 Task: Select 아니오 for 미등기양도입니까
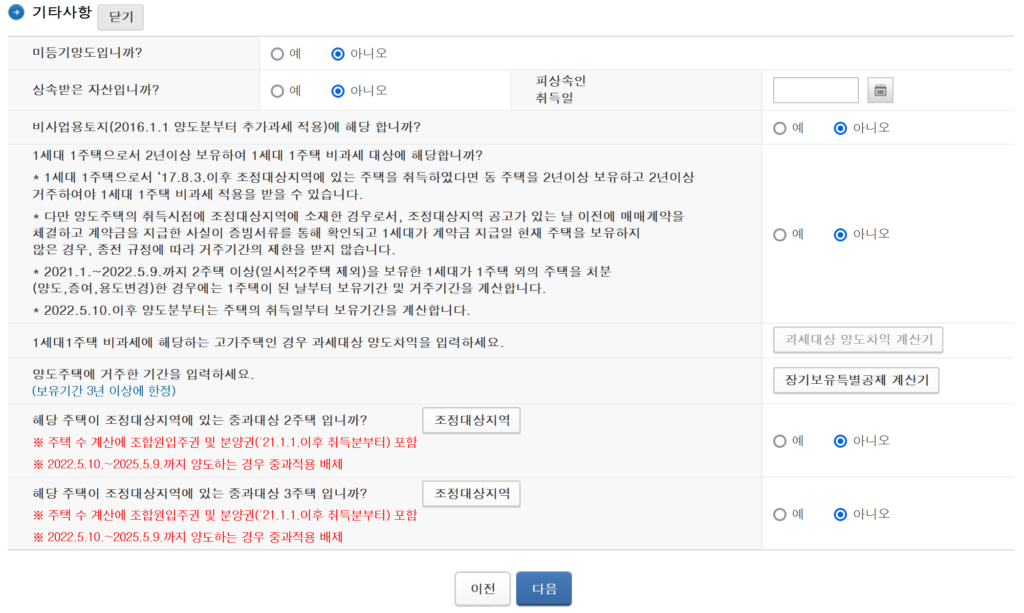pos(338,54)
